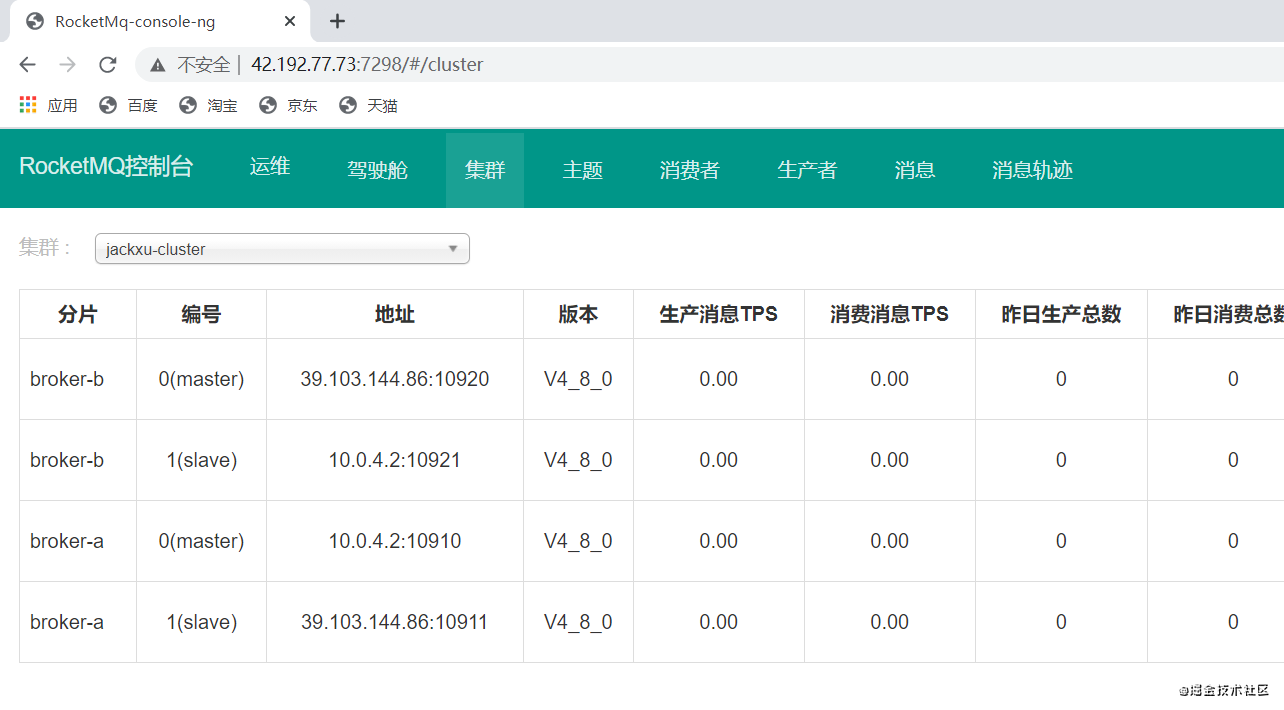1284x710 pixels.
Task: Click 1(slave) in the 10.0.4.2:10921 row
Action: [202, 460]
